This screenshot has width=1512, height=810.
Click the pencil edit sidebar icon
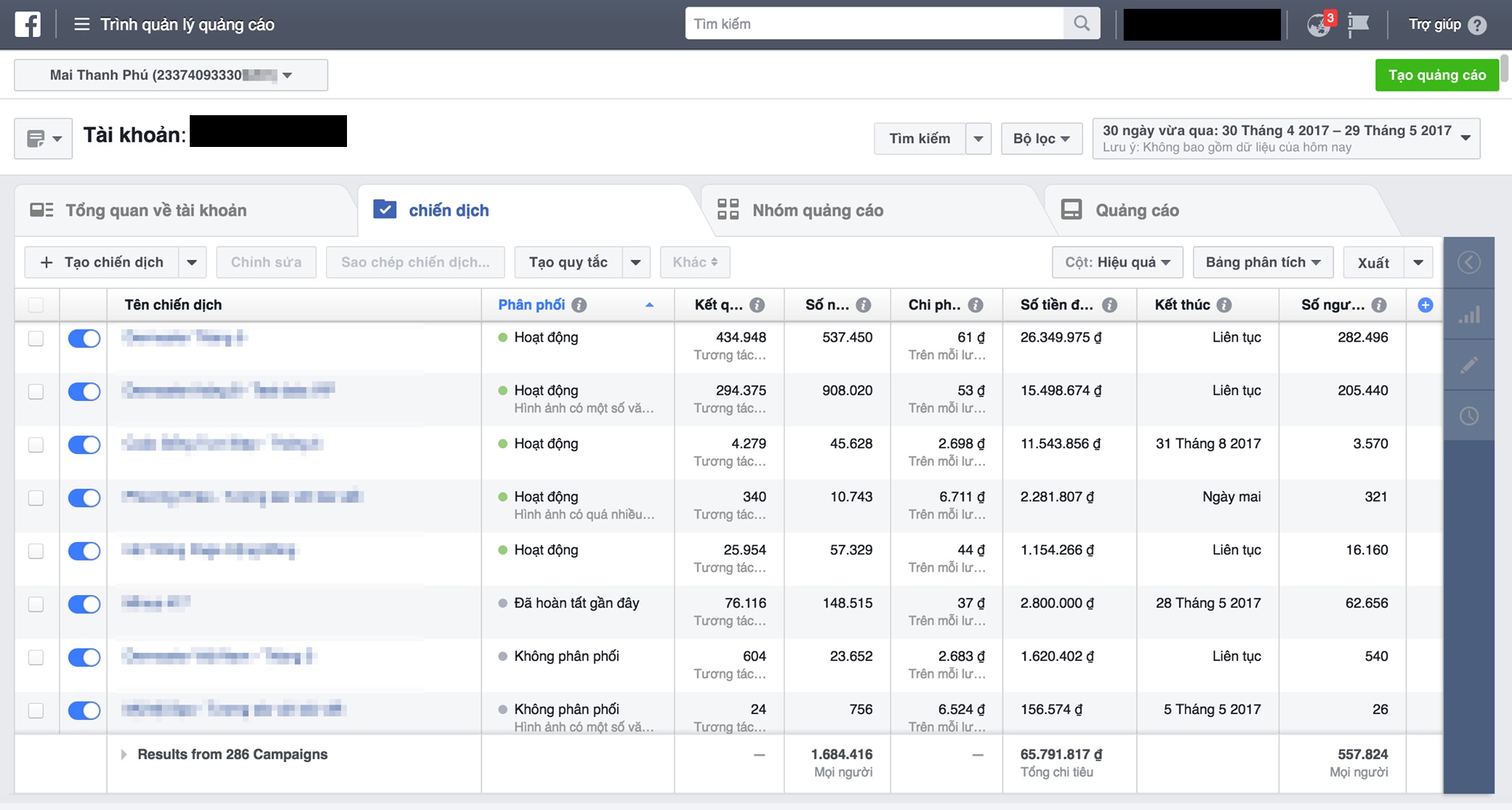tap(1469, 365)
